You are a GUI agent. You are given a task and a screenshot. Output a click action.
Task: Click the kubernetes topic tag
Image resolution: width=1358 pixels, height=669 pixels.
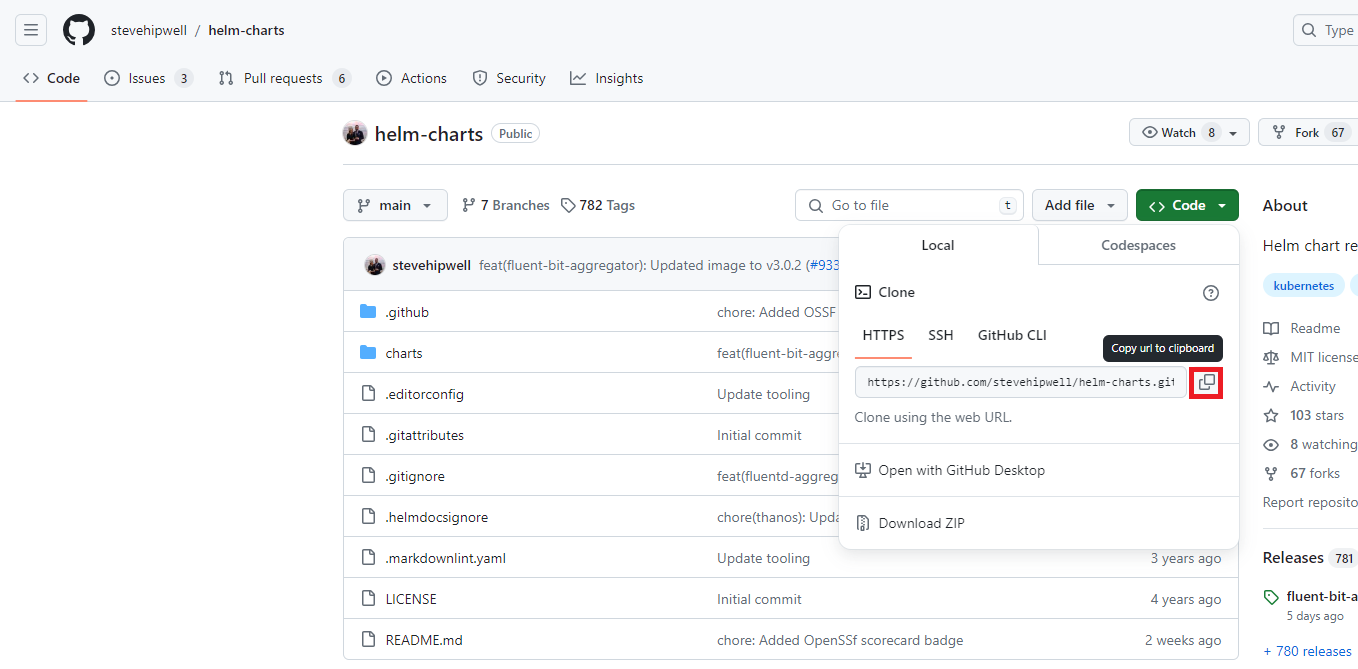(1303, 285)
